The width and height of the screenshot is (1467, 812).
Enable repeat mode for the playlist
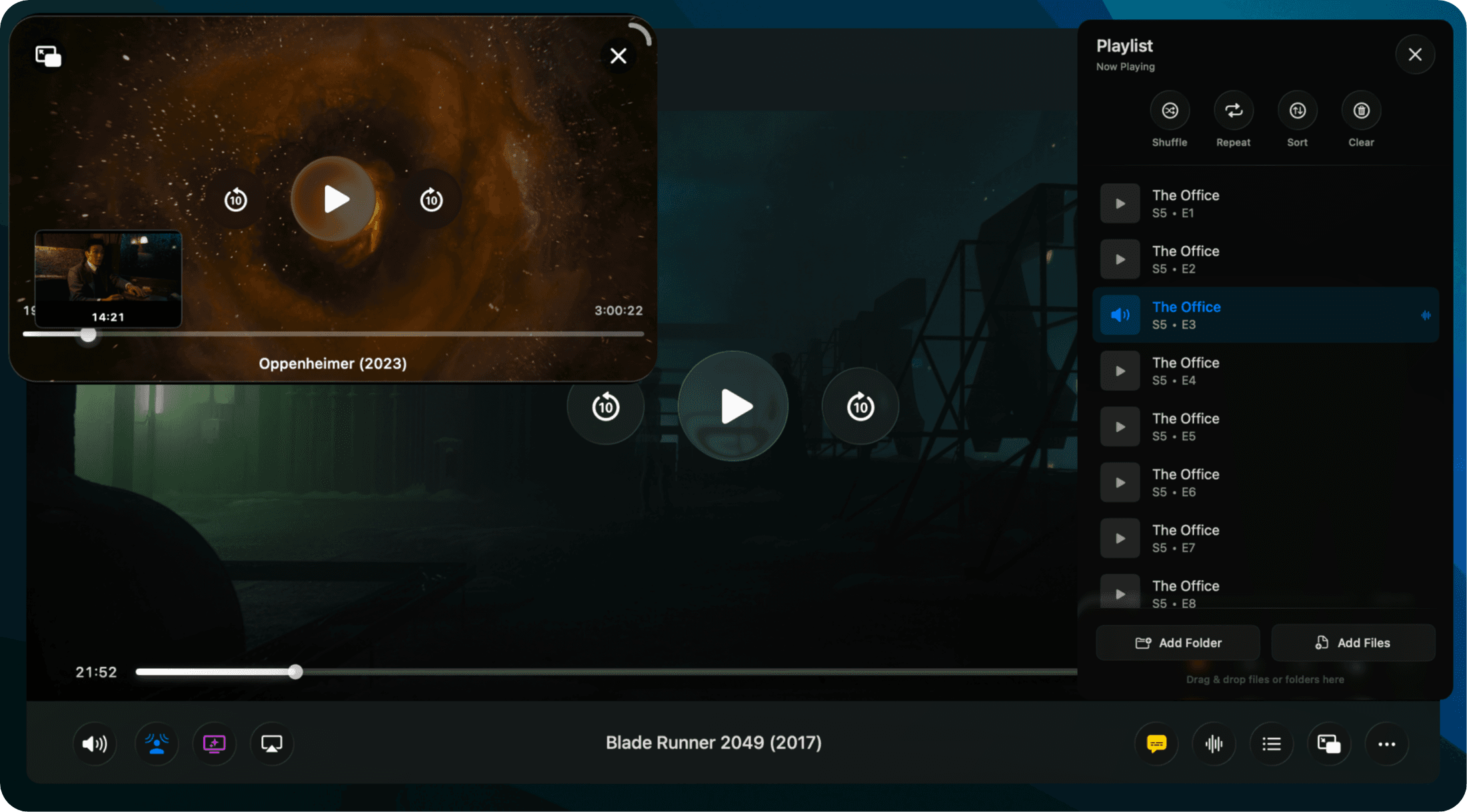[1233, 110]
